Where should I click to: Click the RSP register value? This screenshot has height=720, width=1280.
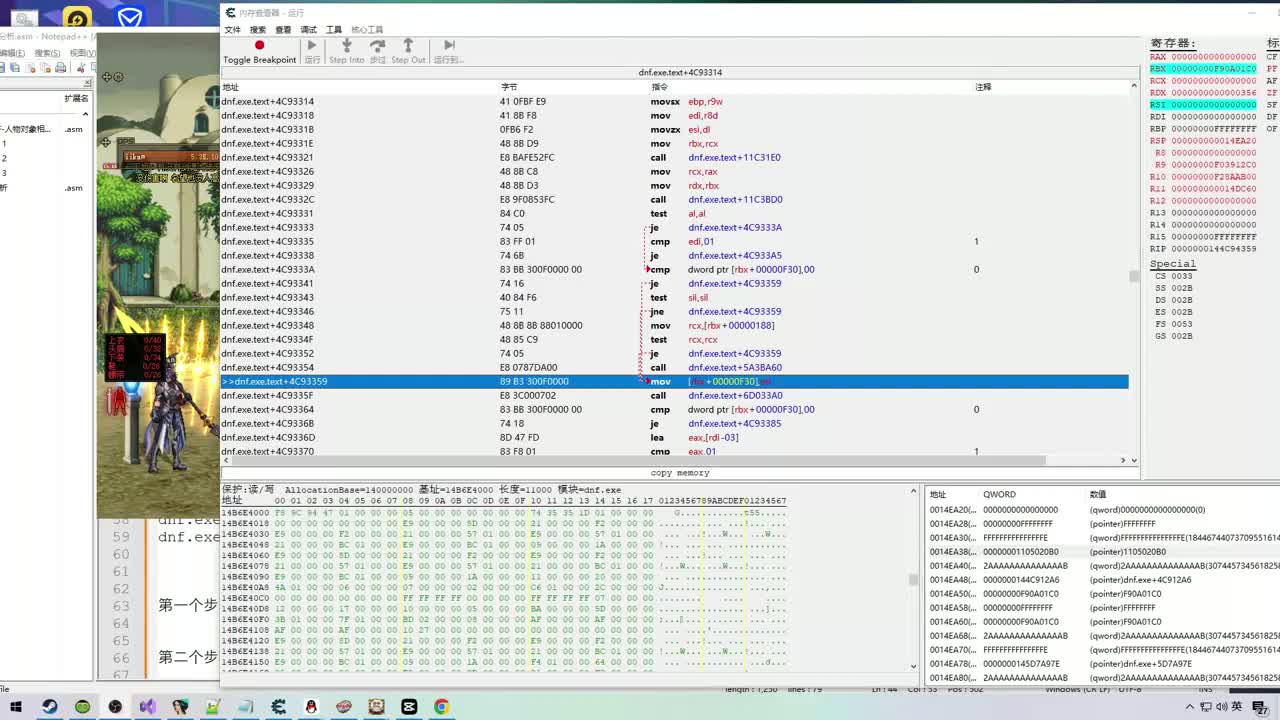point(1213,141)
